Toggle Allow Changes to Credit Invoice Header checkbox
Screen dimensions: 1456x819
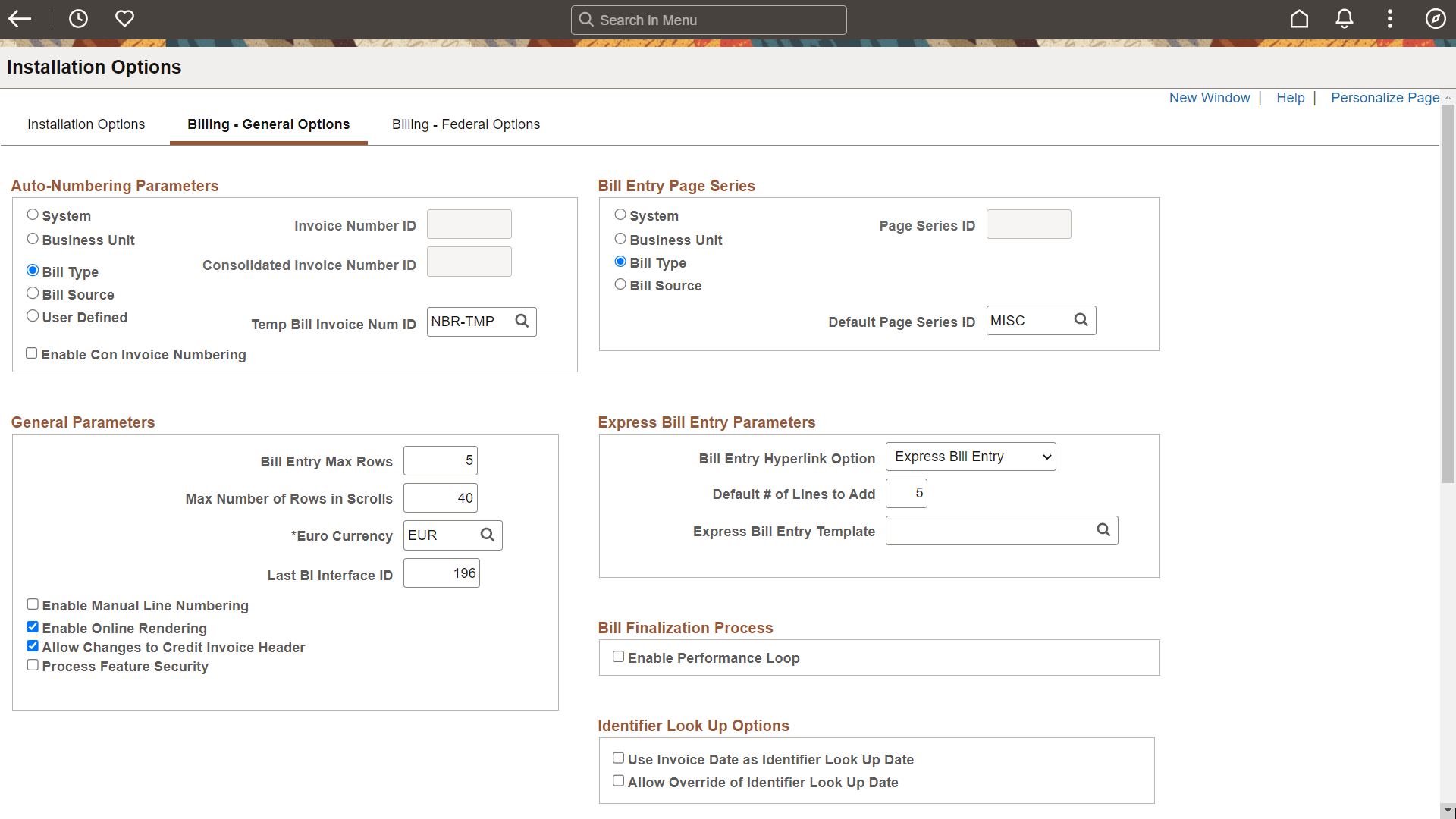point(33,646)
